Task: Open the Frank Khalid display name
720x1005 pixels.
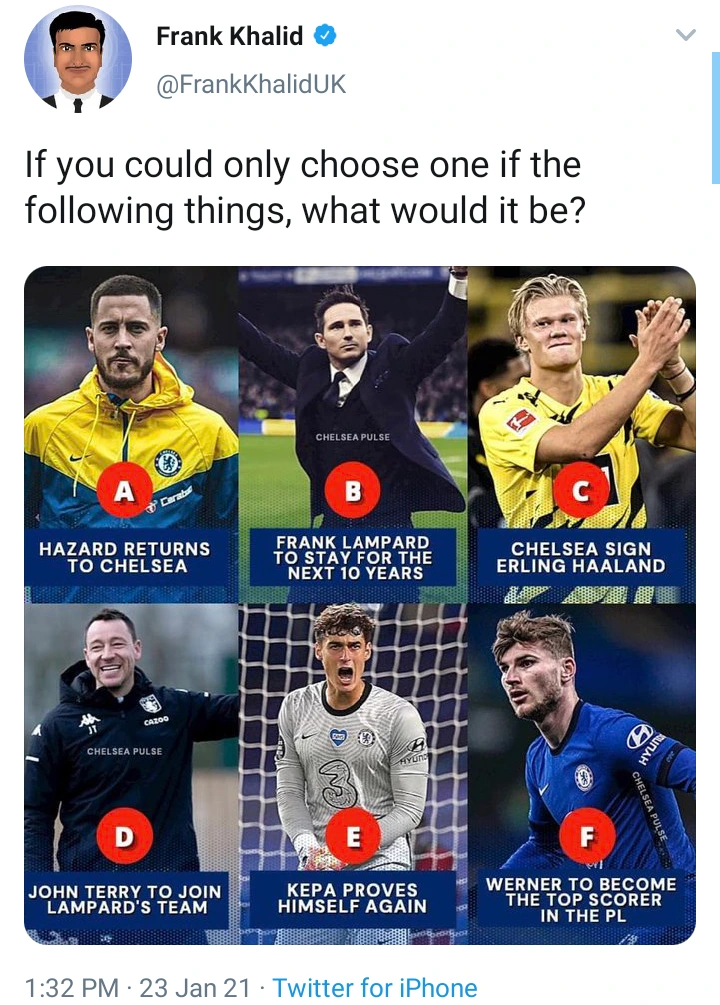Action: 230,36
